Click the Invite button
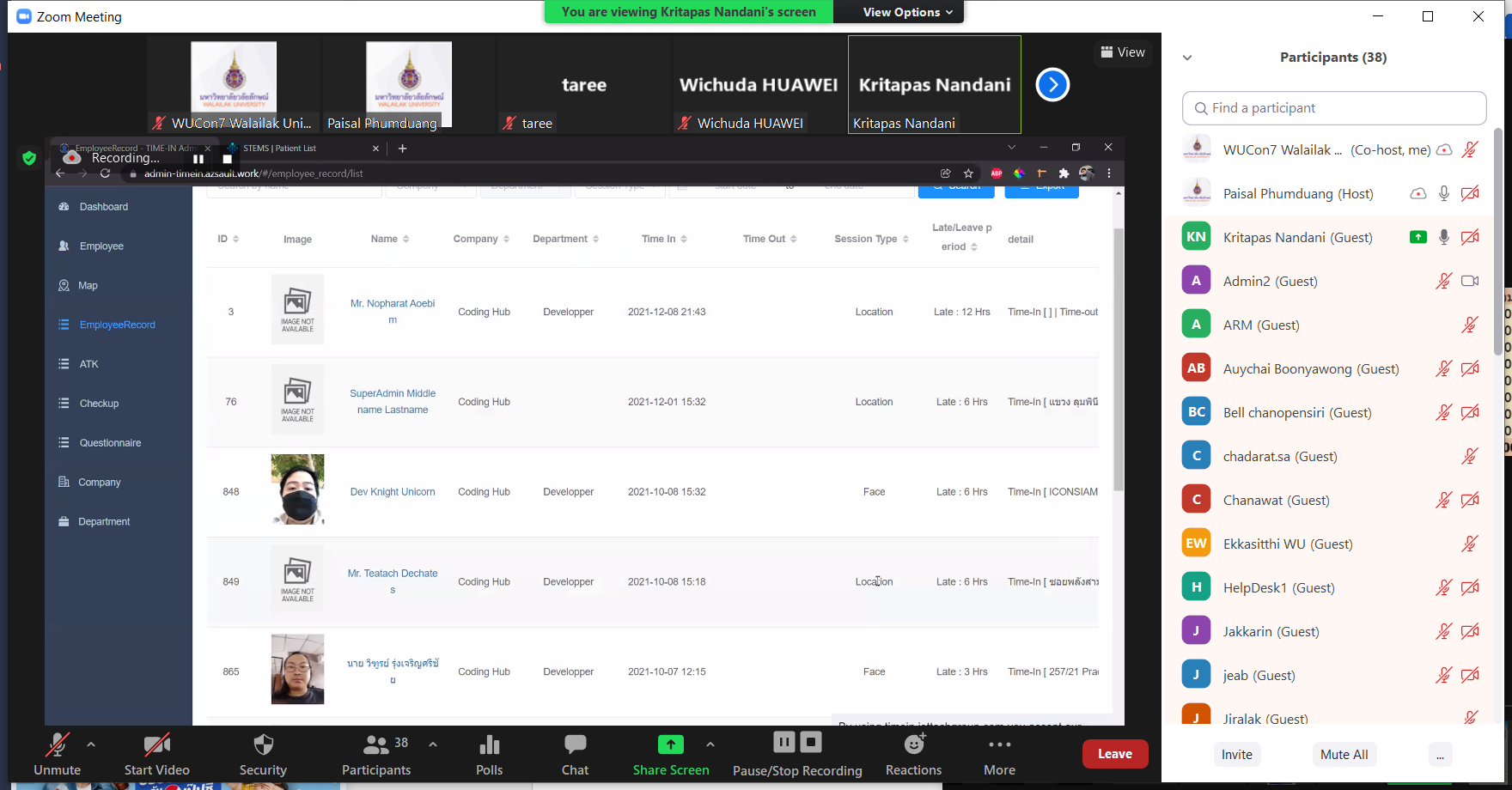 tap(1236, 754)
